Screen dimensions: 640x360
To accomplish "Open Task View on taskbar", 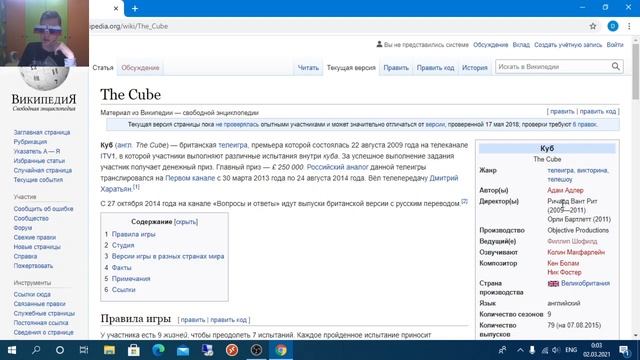I will pyautogui.click(x=84, y=350).
